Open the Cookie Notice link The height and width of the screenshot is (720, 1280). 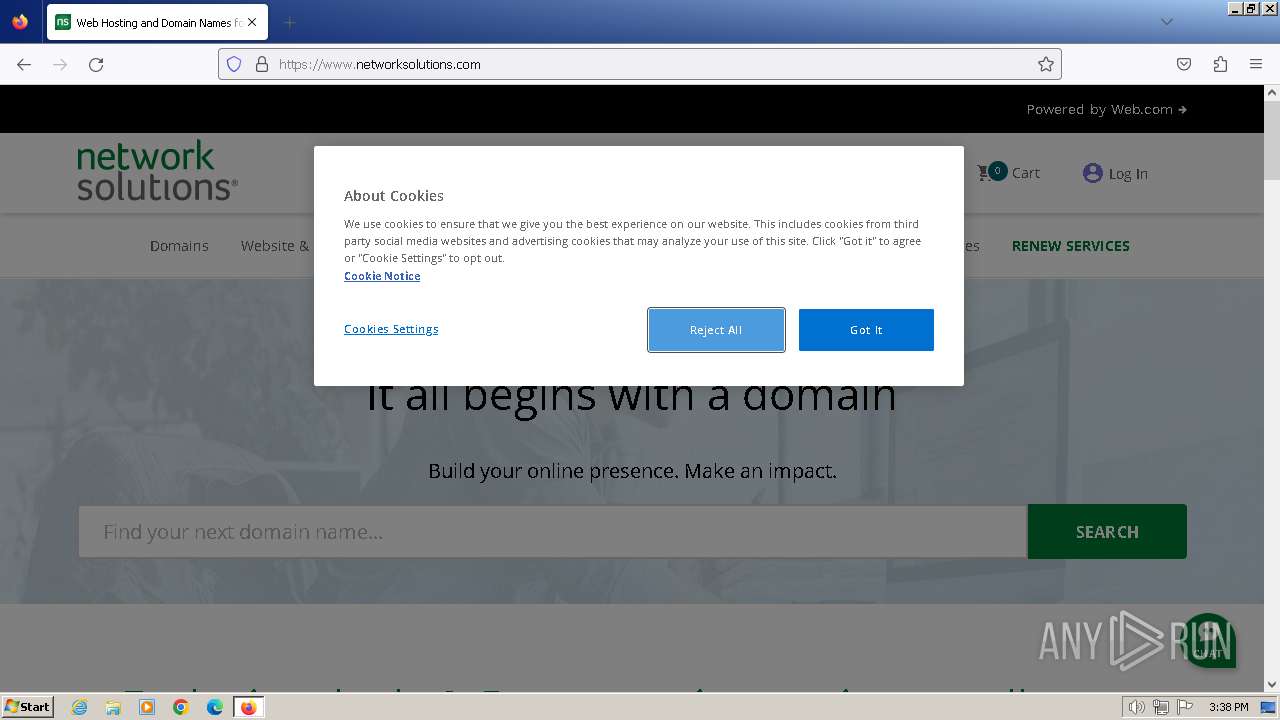(382, 276)
